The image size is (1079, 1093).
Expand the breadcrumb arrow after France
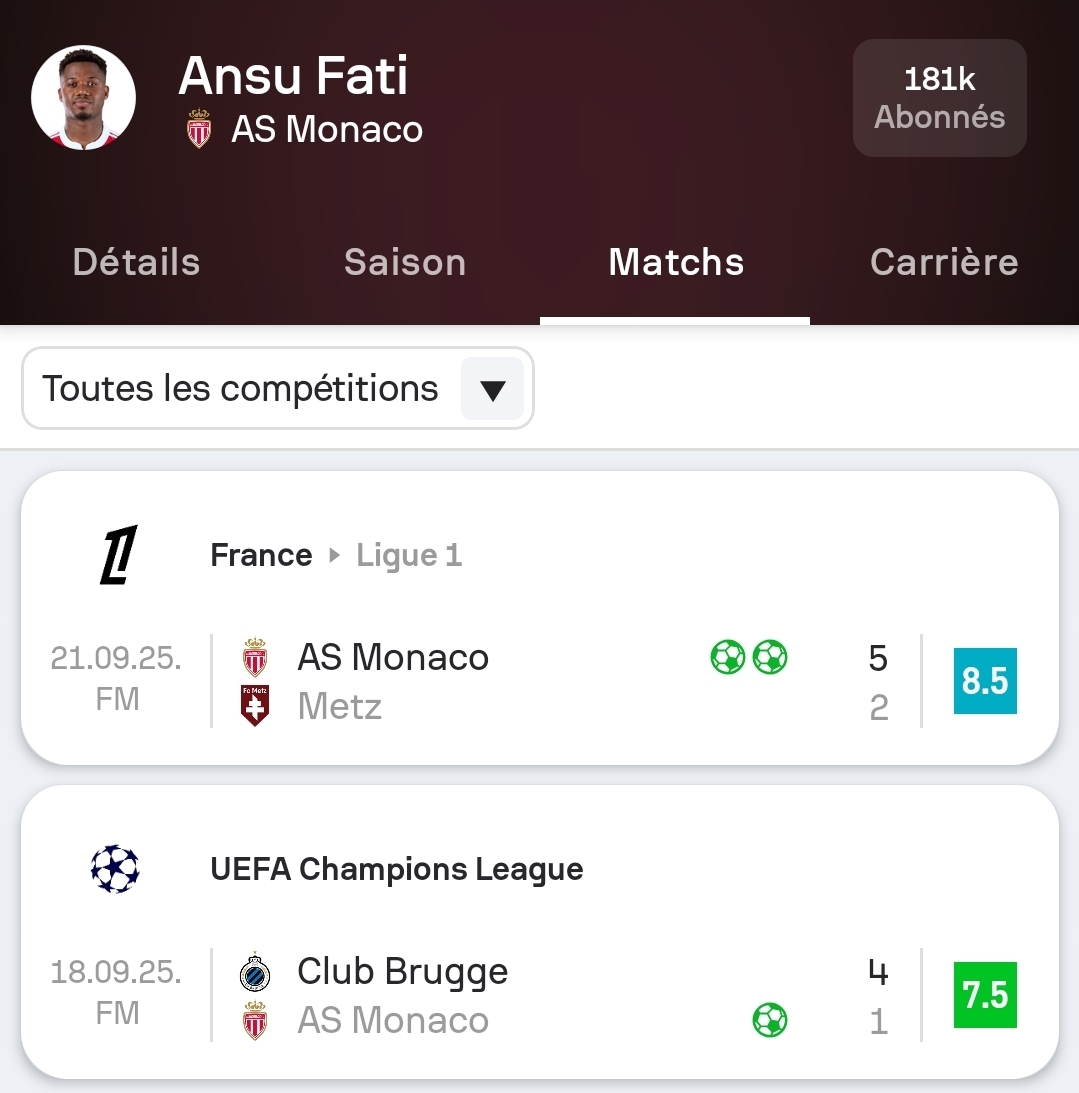point(335,555)
